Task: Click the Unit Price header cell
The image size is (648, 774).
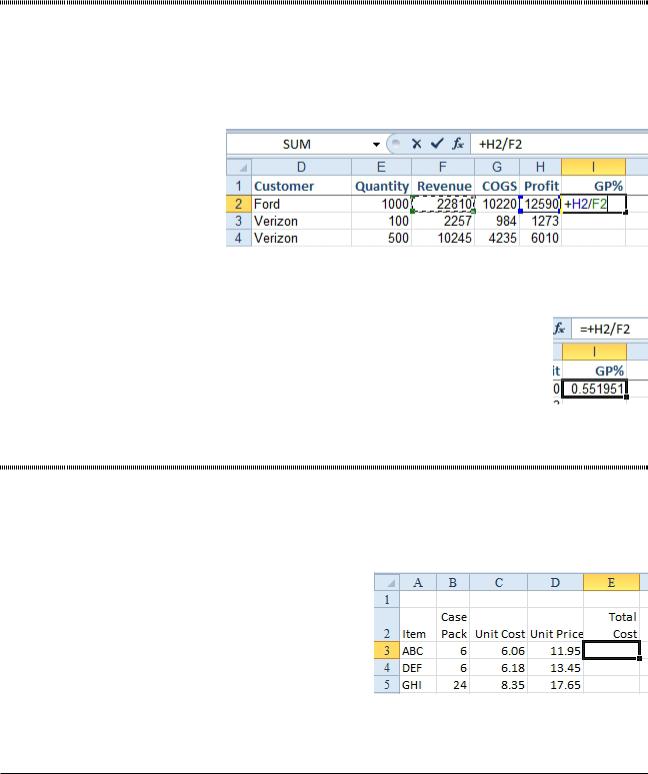Action: 555,625
